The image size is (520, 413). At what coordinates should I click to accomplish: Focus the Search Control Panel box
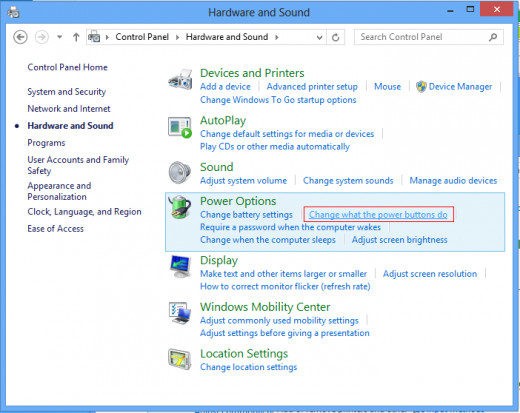coord(429,37)
